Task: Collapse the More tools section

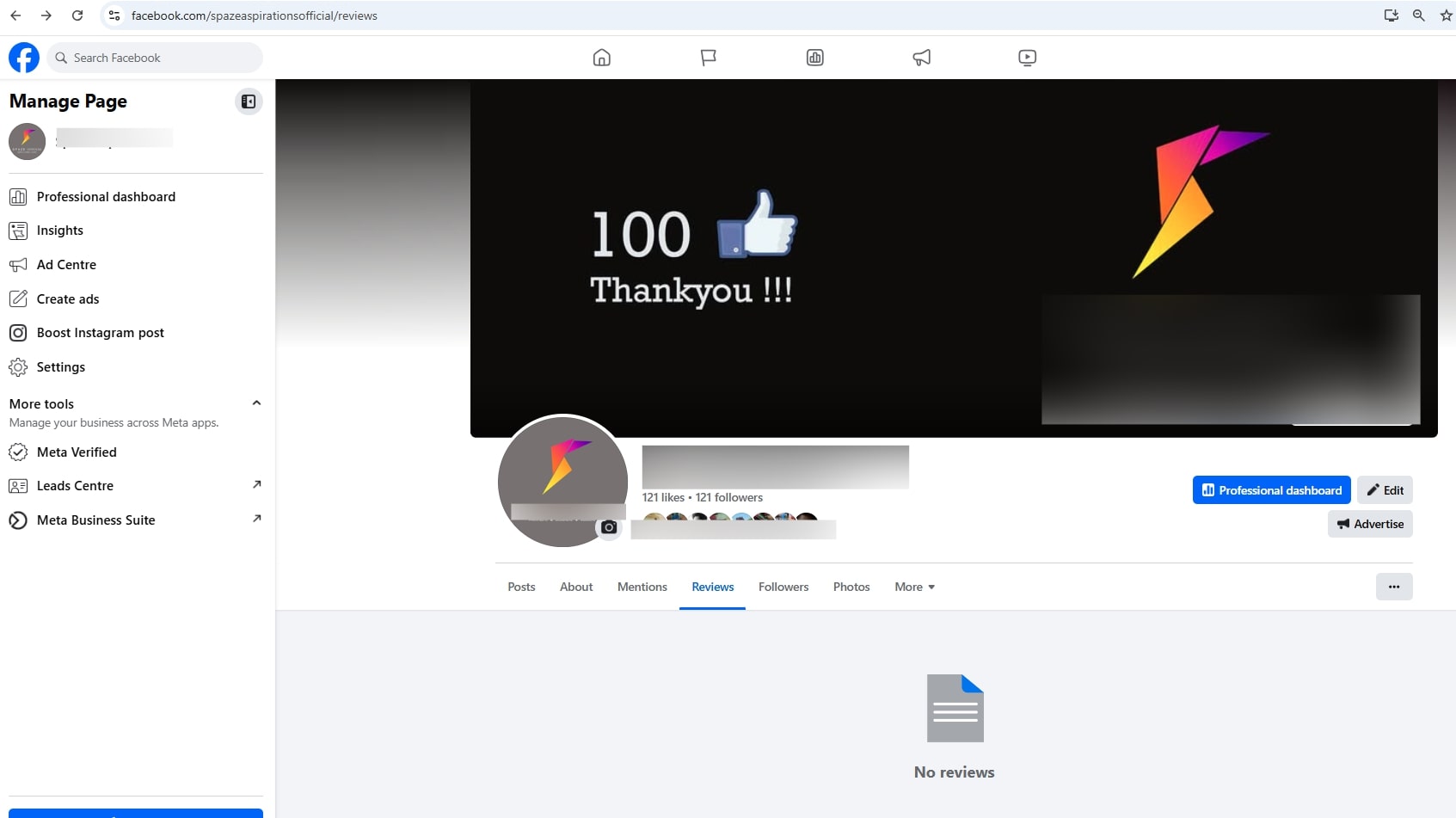Action: point(255,403)
